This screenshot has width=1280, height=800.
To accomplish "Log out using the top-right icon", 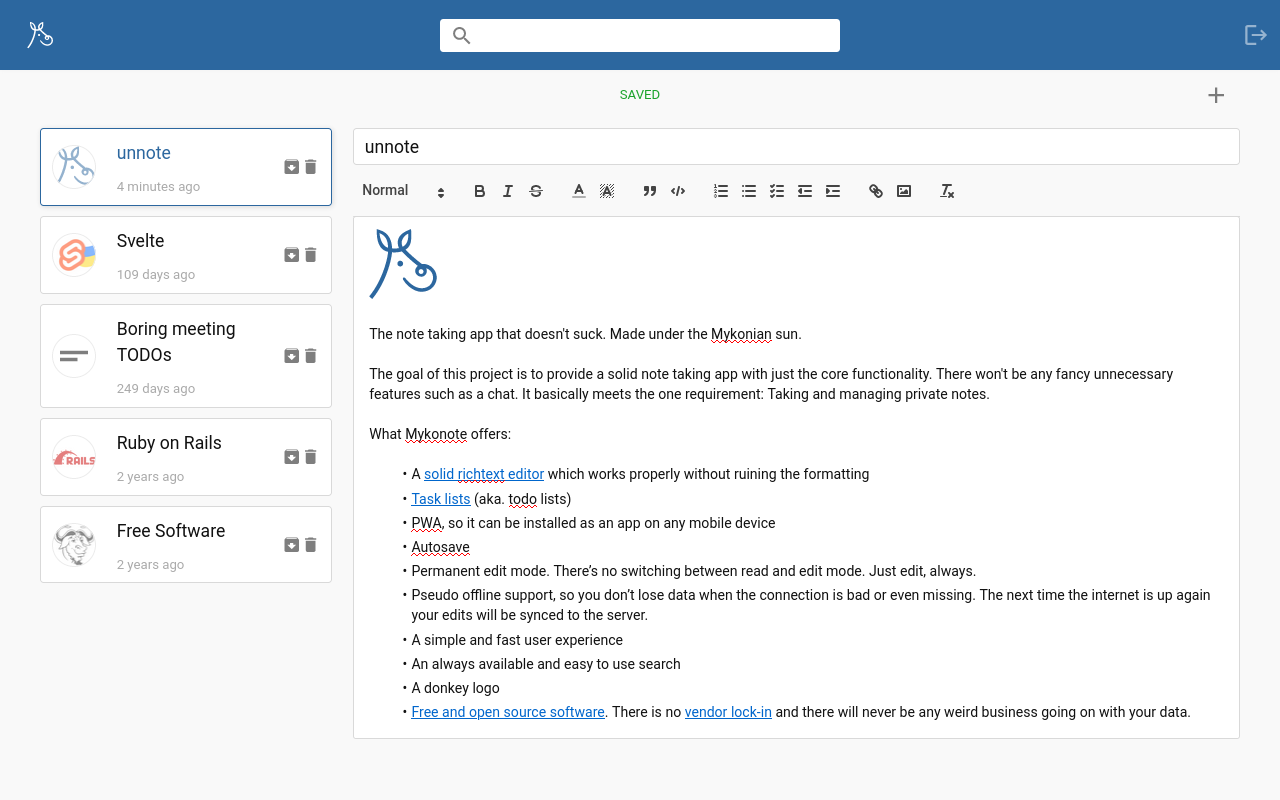I will coord(1255,35).
